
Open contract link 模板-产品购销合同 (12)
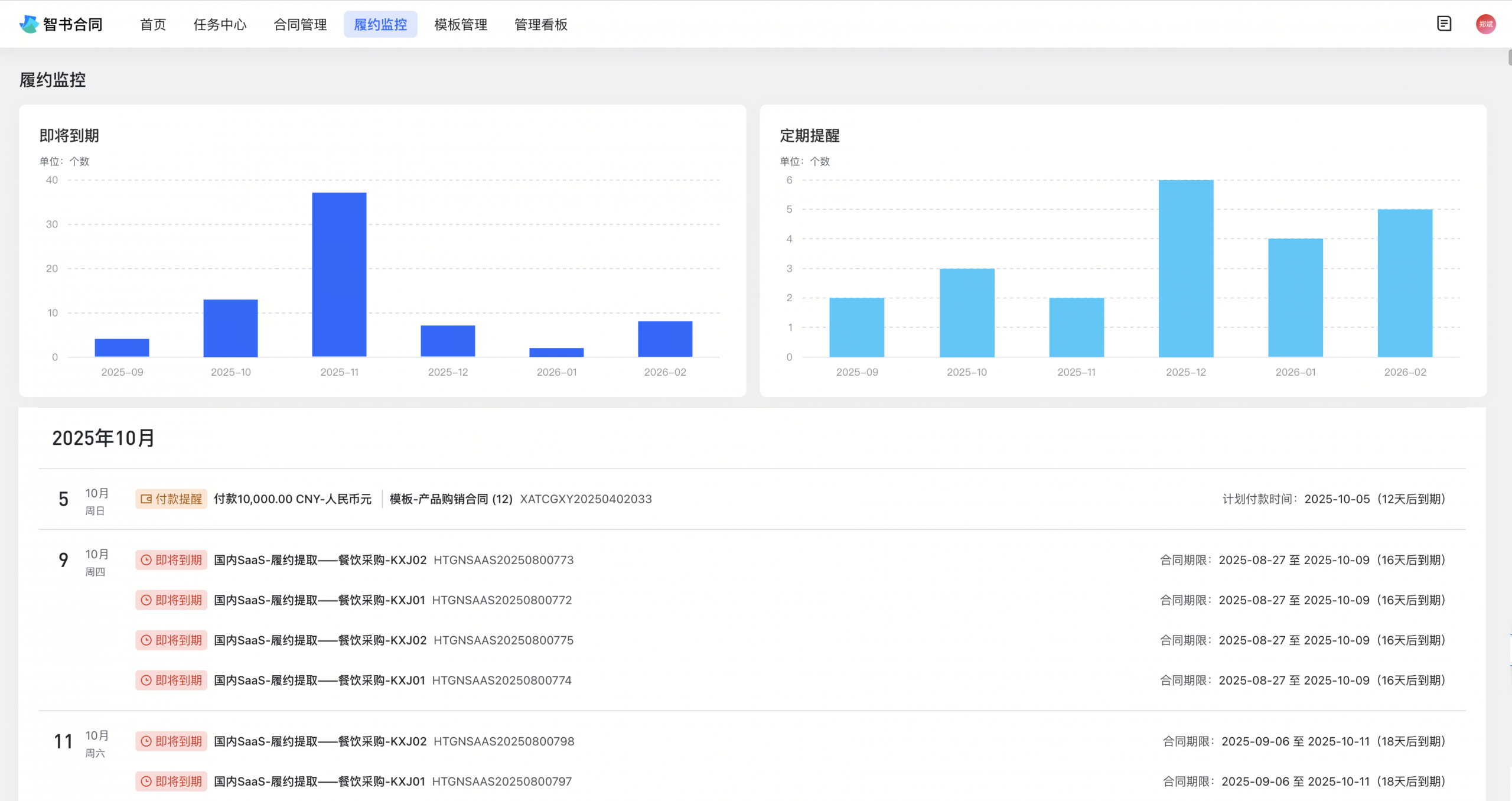451,499
